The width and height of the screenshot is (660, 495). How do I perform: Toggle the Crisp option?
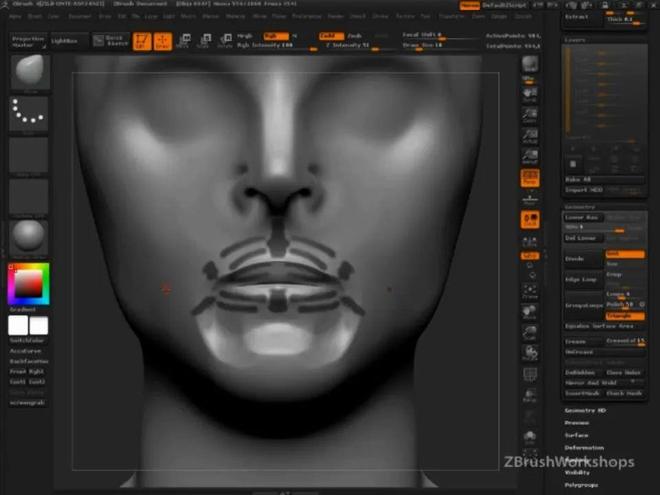click(x=625, y=274)
